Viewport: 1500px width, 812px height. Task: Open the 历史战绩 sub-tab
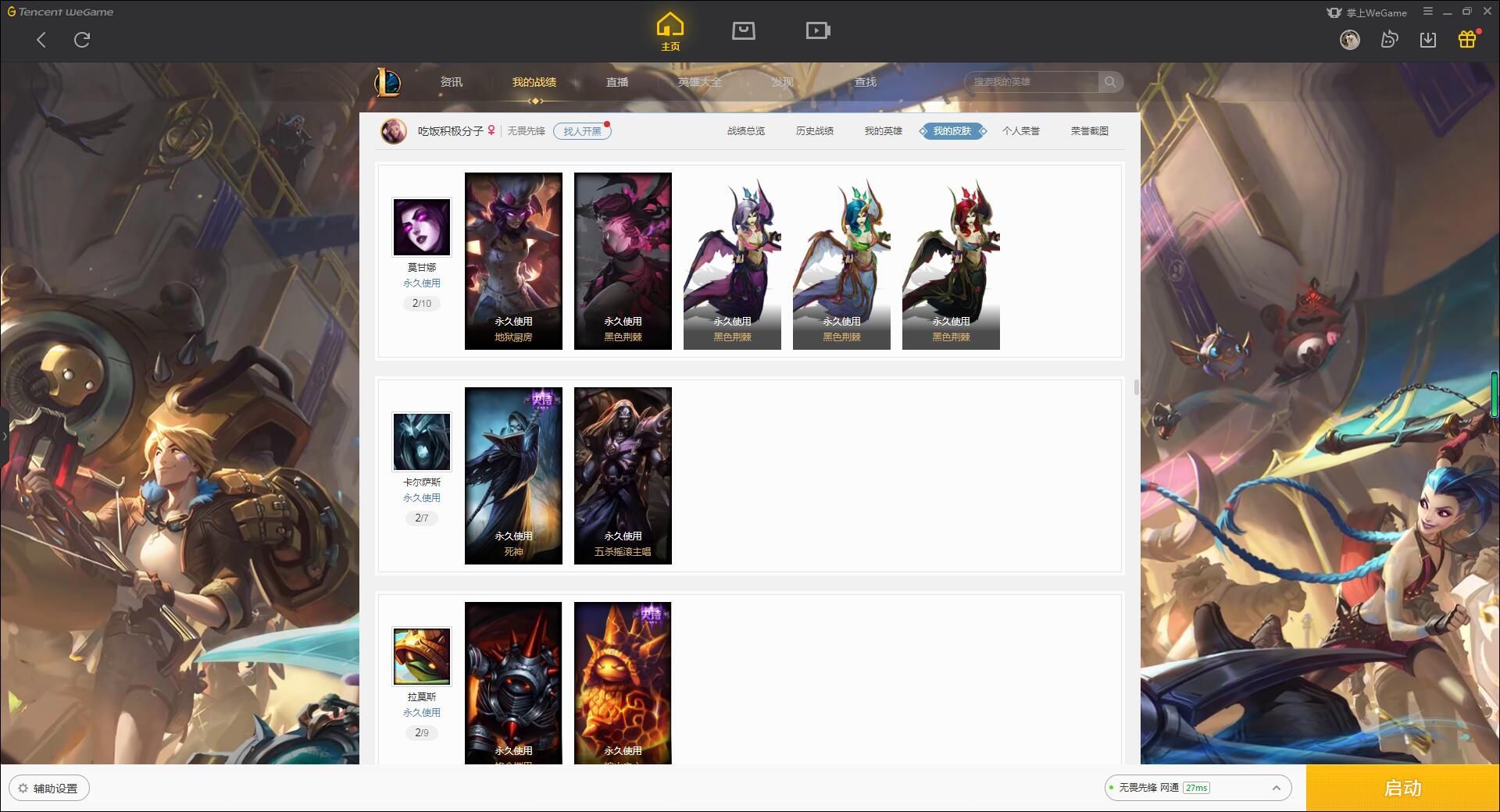pyautogui.click(x=815, y=131)
